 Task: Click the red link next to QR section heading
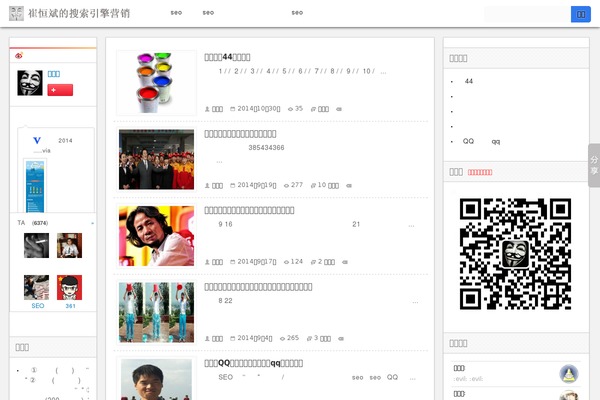tap(480, 172)
